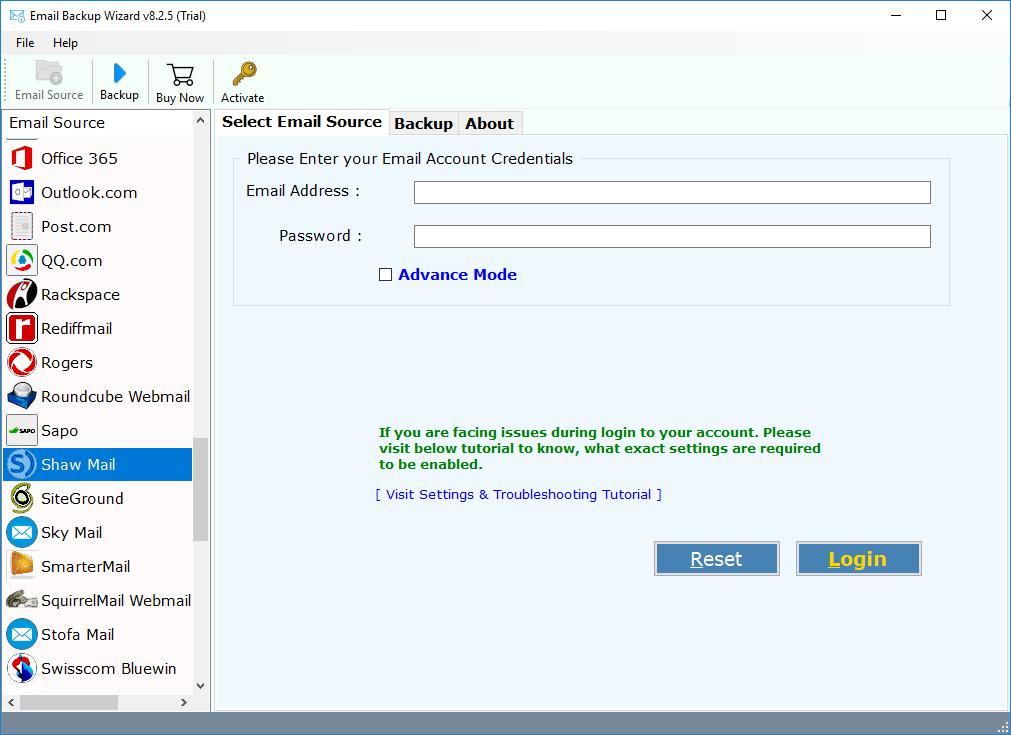
Task: Select the Outlook.com icon
Action: coord(22,193)
